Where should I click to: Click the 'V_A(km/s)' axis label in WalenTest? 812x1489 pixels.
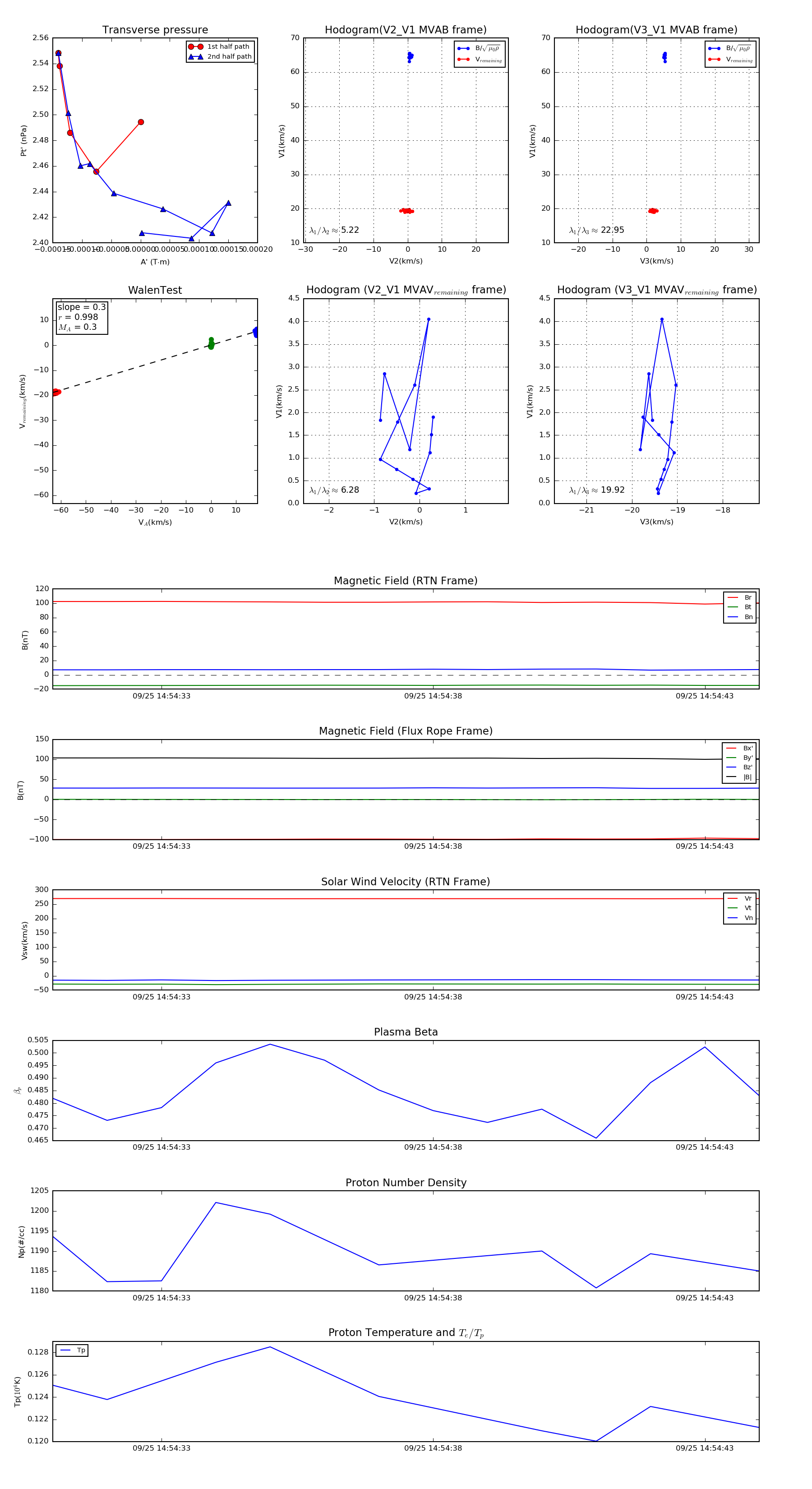coord(155,523)
